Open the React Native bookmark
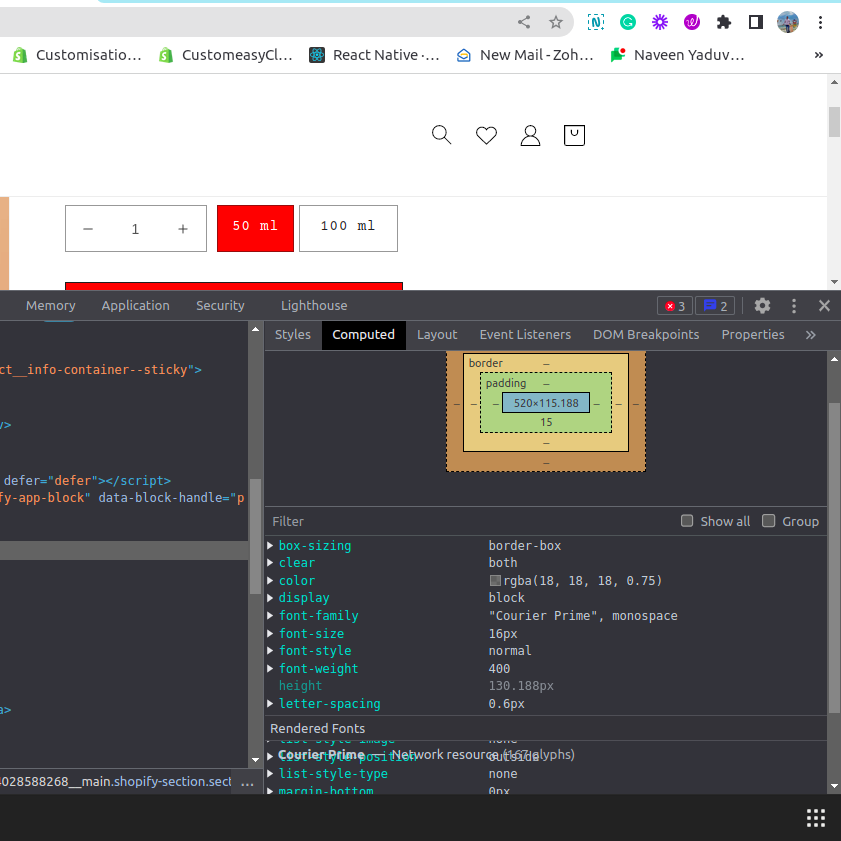 (x=374, y=55)
